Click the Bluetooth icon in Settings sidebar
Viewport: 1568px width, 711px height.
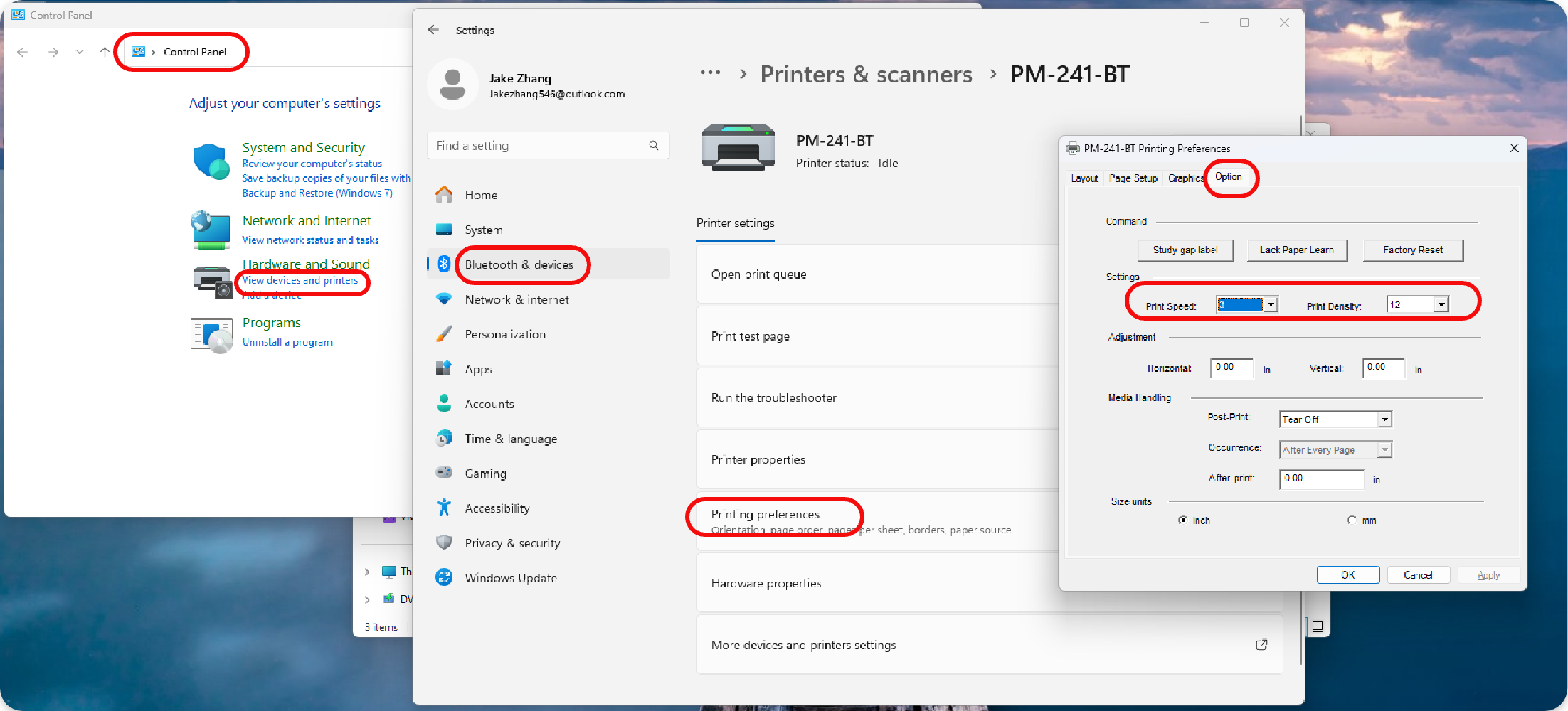point(444,264)
